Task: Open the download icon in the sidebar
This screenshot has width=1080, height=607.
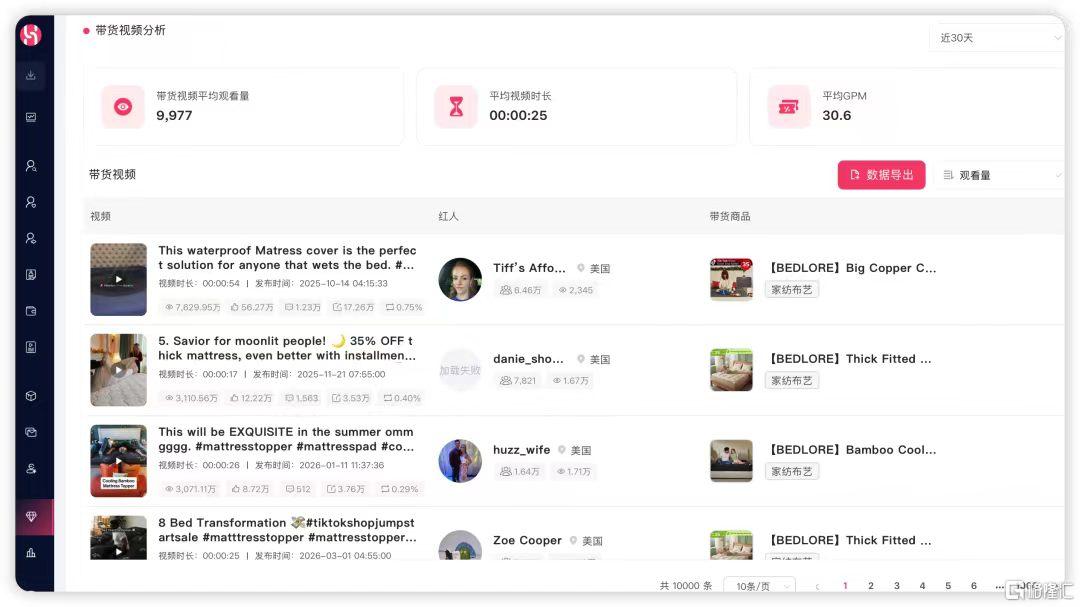Action: coord(31,75)
